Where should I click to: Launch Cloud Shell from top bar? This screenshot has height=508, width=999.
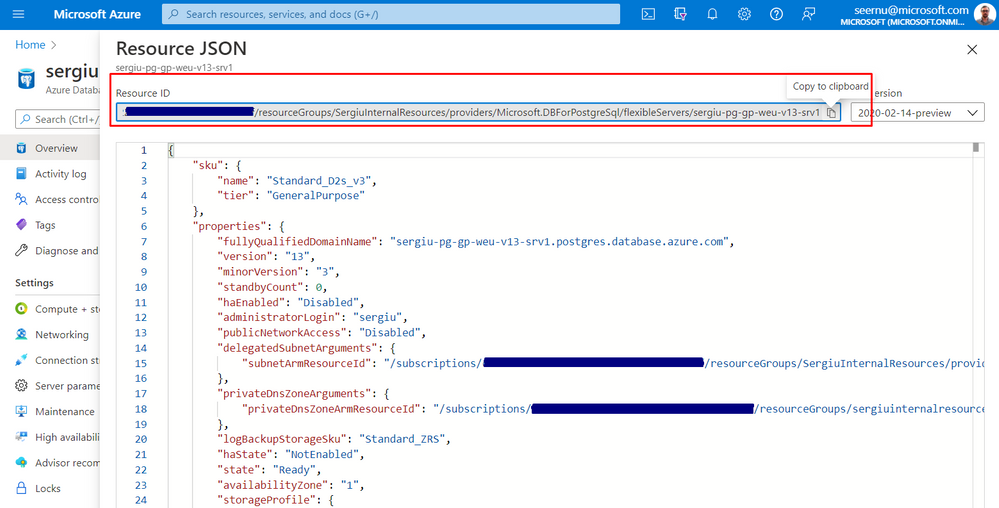(648, 14)
